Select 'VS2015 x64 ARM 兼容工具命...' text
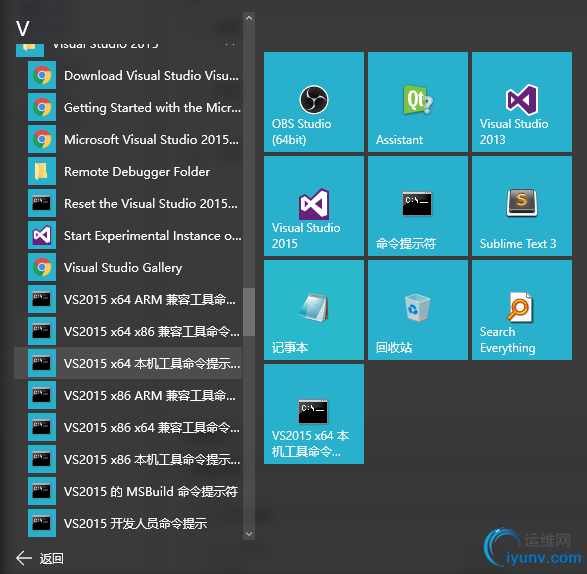587x574 pixels. pyautogui.click(x=150, y=300)
